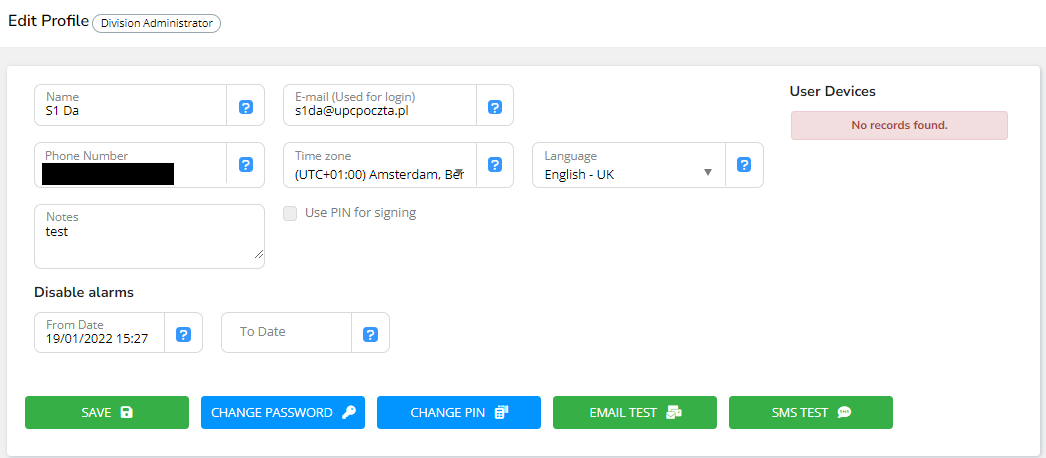Click the help icon next to Language
The image size is (1046, 458).
click(x=744, y=165)
